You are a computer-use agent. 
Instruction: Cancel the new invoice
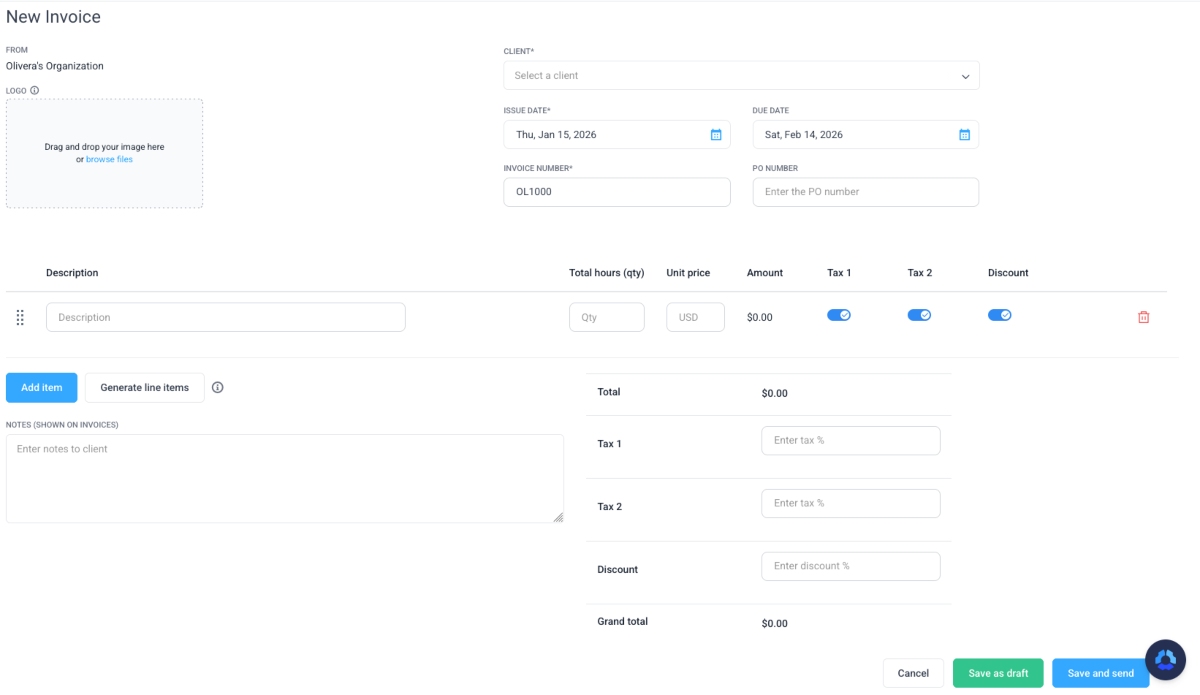912,673
